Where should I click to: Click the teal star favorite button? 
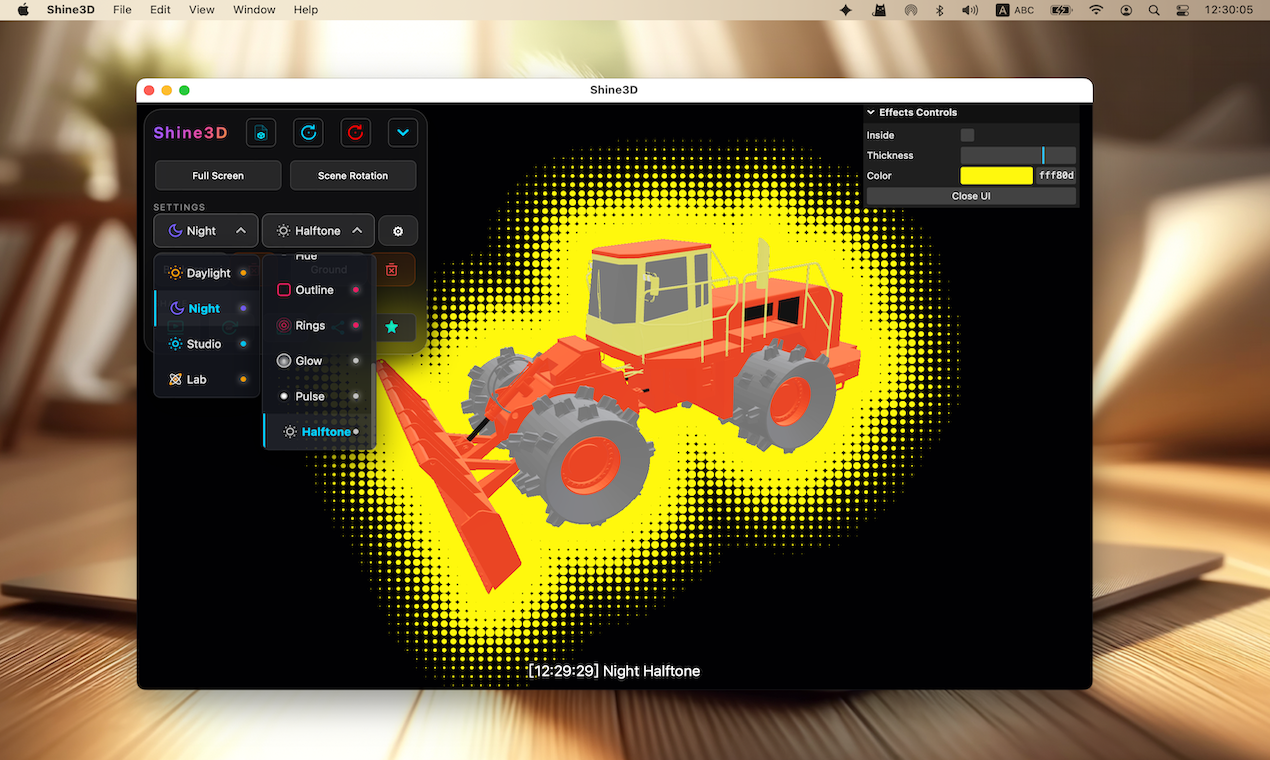click(394, 327)
